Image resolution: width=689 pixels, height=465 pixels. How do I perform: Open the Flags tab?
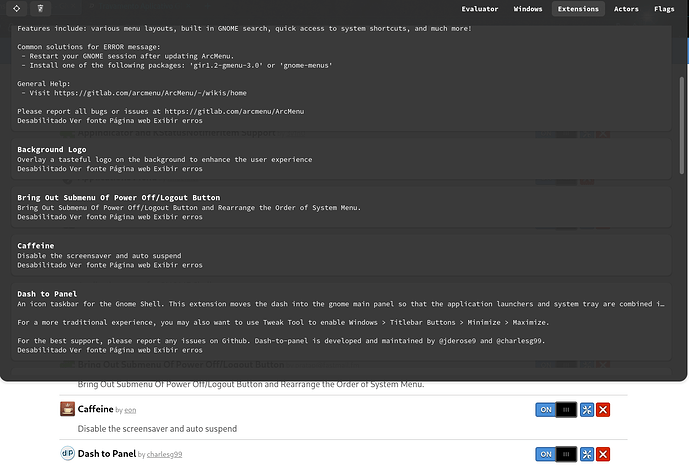tap(664, 9)
